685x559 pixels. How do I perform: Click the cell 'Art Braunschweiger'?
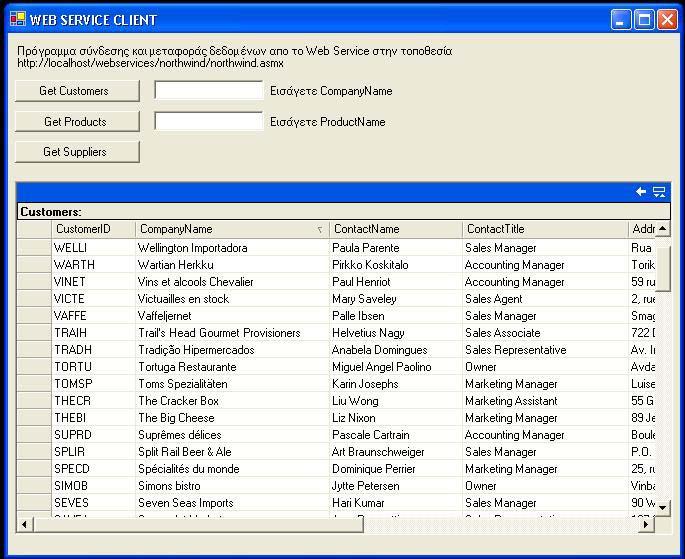[x=396, y=452]
